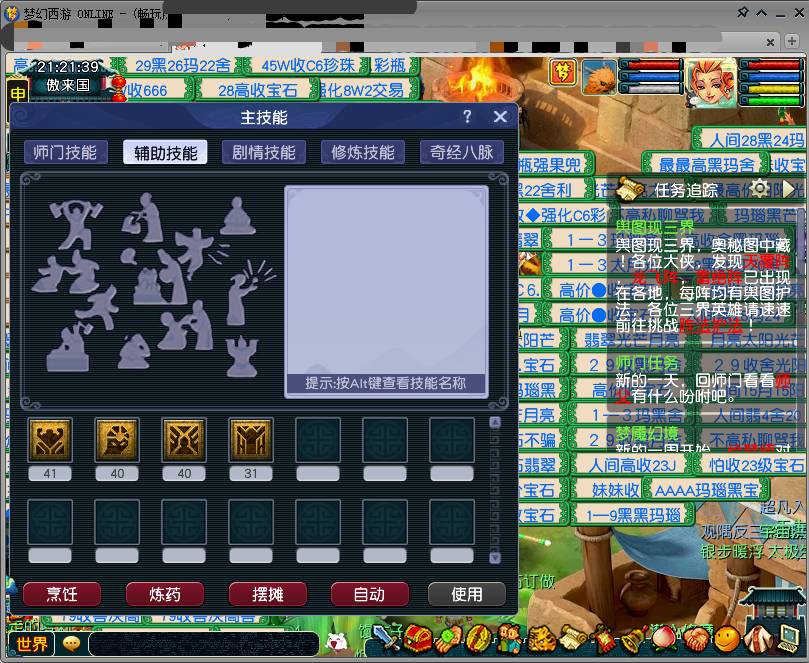This screenshot has height=663, width=809.
Task: Select the level 41 skill icon
Action: coord(50,440)
